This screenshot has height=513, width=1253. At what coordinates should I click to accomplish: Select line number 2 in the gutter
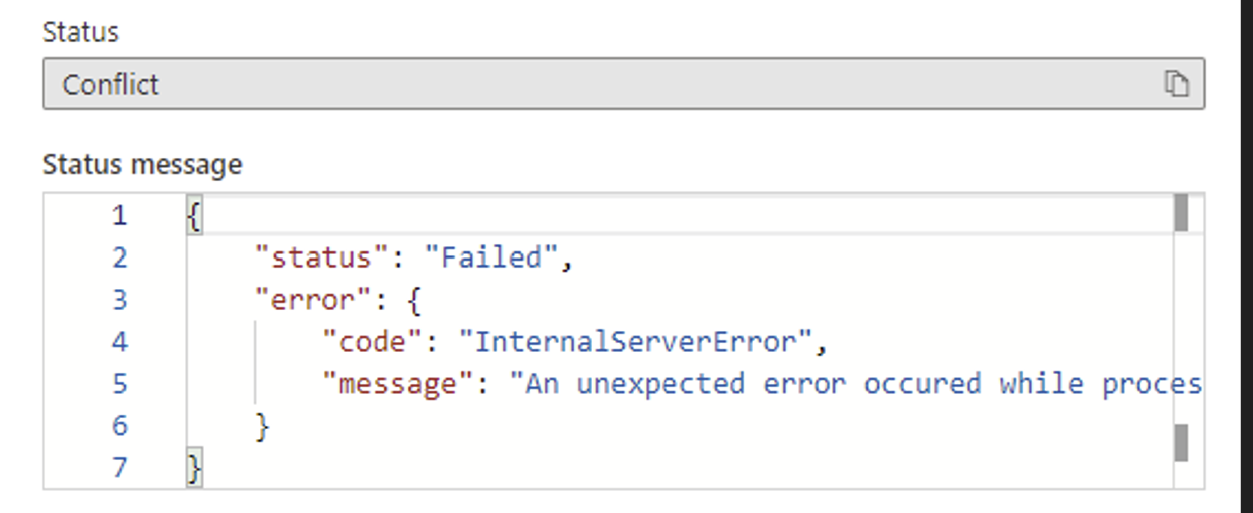120,258
